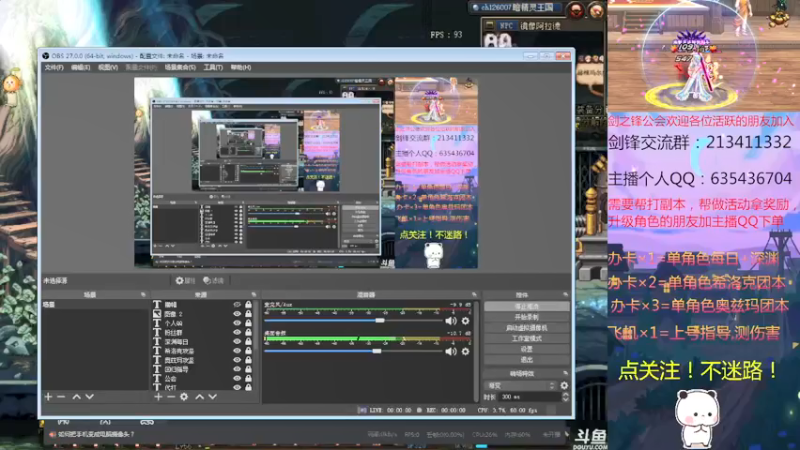
Task: Add a new scene with the plus icon in 场景 panel
Action: click(48, 396)
